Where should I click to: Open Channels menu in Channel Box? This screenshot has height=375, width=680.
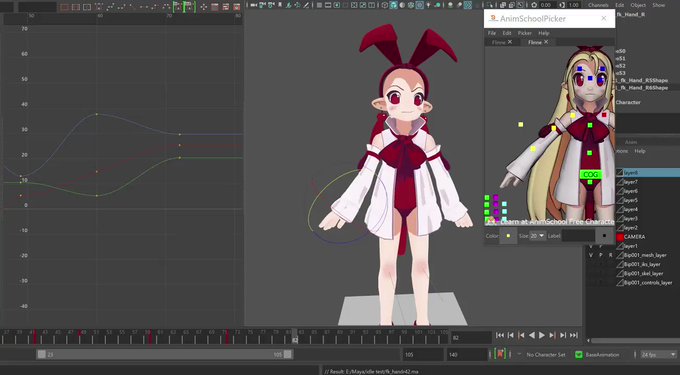pyautogui.click(x=598, y=5)
